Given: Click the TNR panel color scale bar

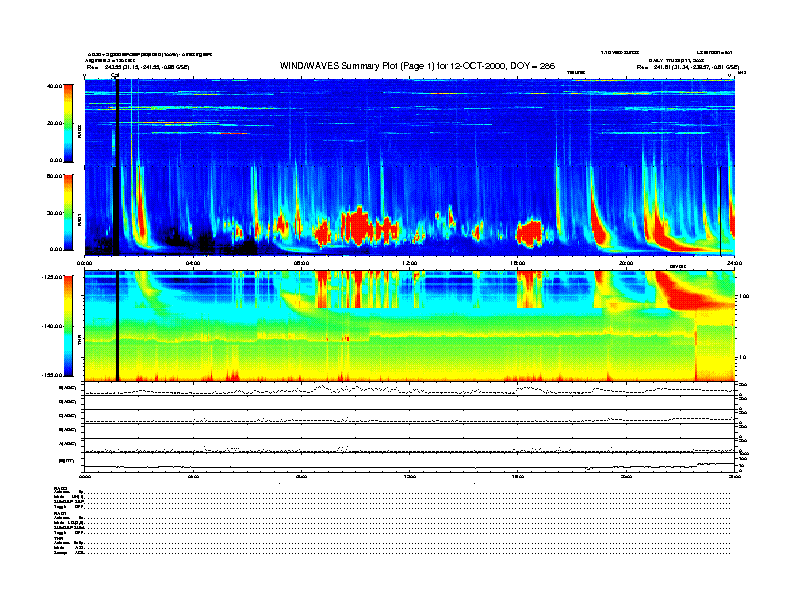Looking at the screenshot, I should (x=68, y=326).
